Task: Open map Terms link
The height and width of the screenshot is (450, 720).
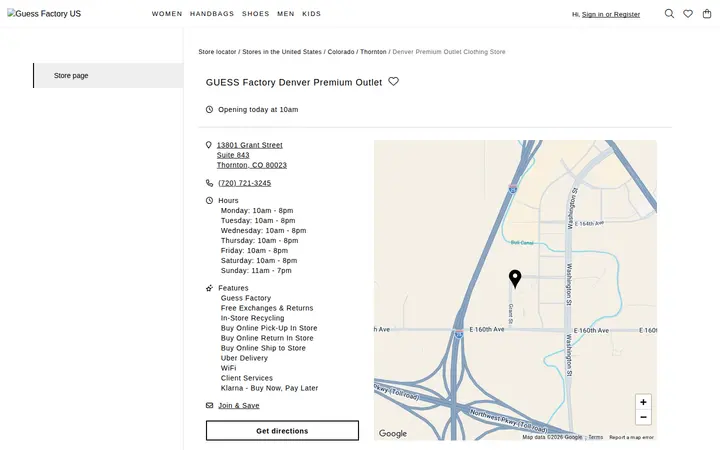Action: 596,437
